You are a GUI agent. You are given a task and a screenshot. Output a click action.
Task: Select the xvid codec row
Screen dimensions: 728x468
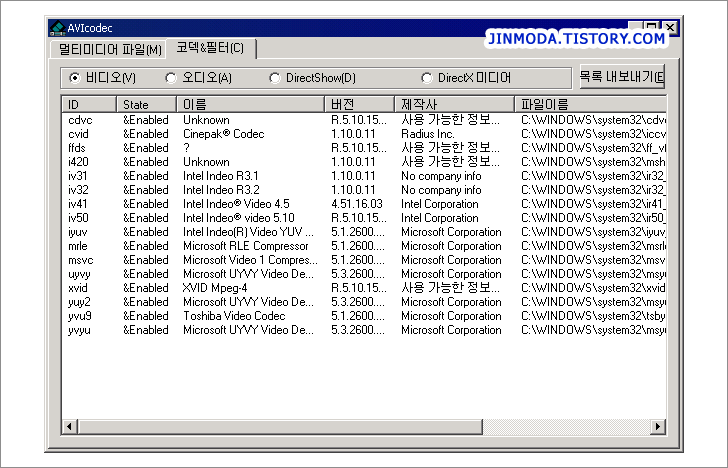coord(364,288)
